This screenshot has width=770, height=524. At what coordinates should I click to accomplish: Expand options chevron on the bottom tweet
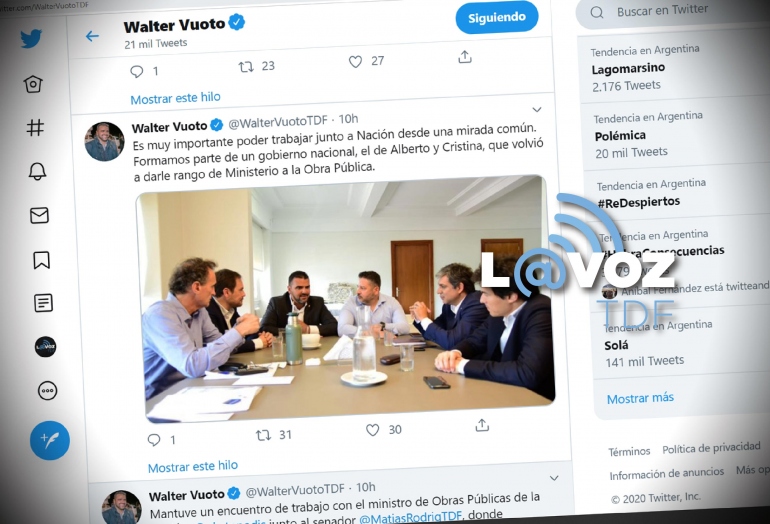coord(554,478)
